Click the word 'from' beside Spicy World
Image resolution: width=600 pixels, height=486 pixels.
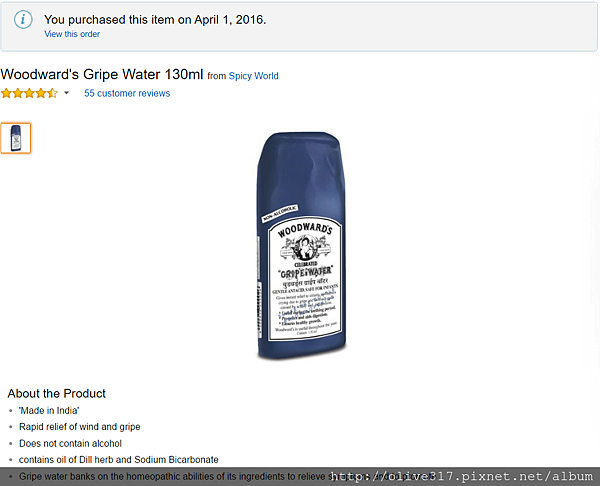(x=217, y=76)
